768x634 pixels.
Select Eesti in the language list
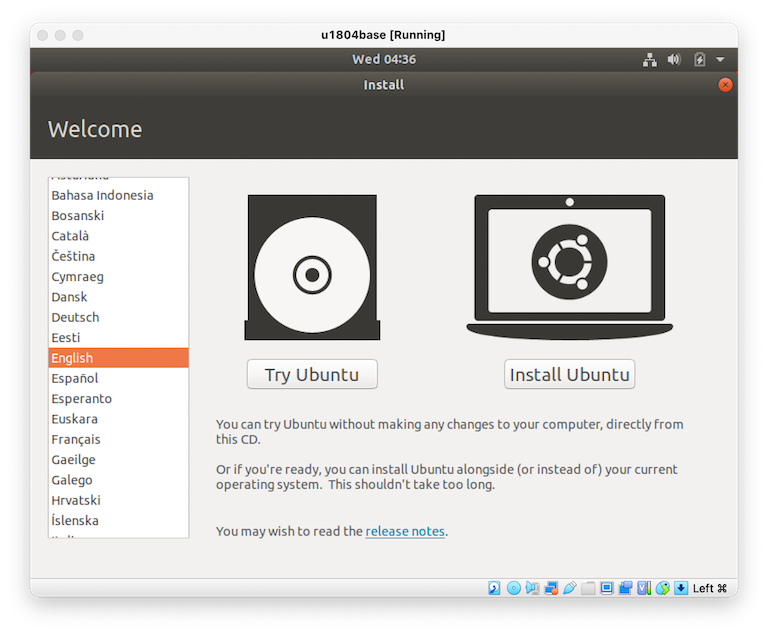tap(119, 338)
